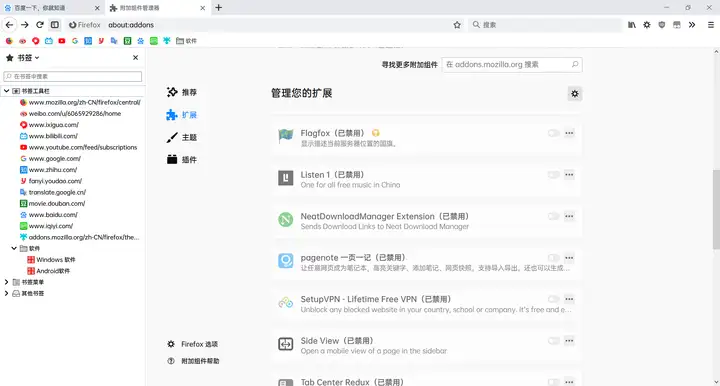Viewport: 720px width, 386px height.
Task: Enable the Side View extension toggle
Action: (x=554, y=341)
